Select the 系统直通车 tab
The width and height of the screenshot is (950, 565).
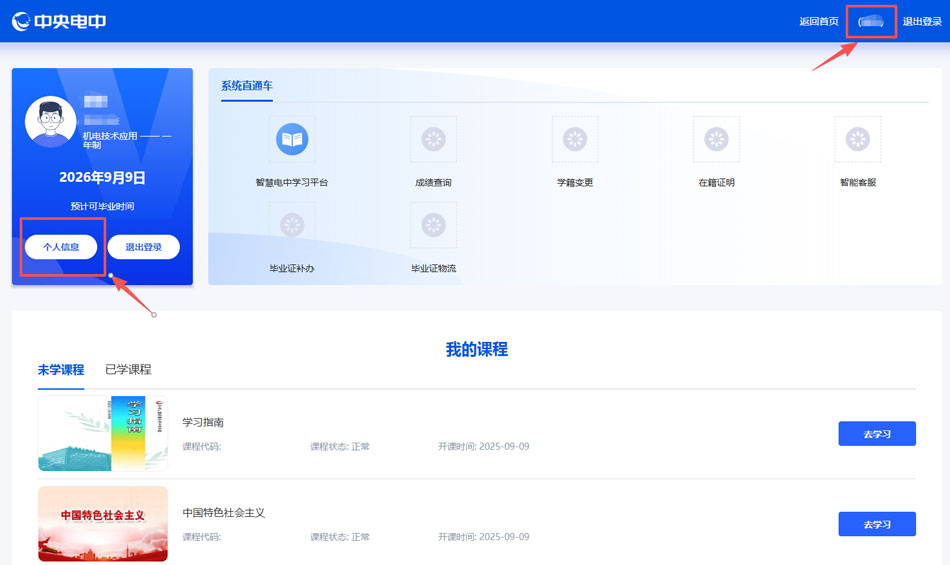pyautogui.click(x=247, y=86)
